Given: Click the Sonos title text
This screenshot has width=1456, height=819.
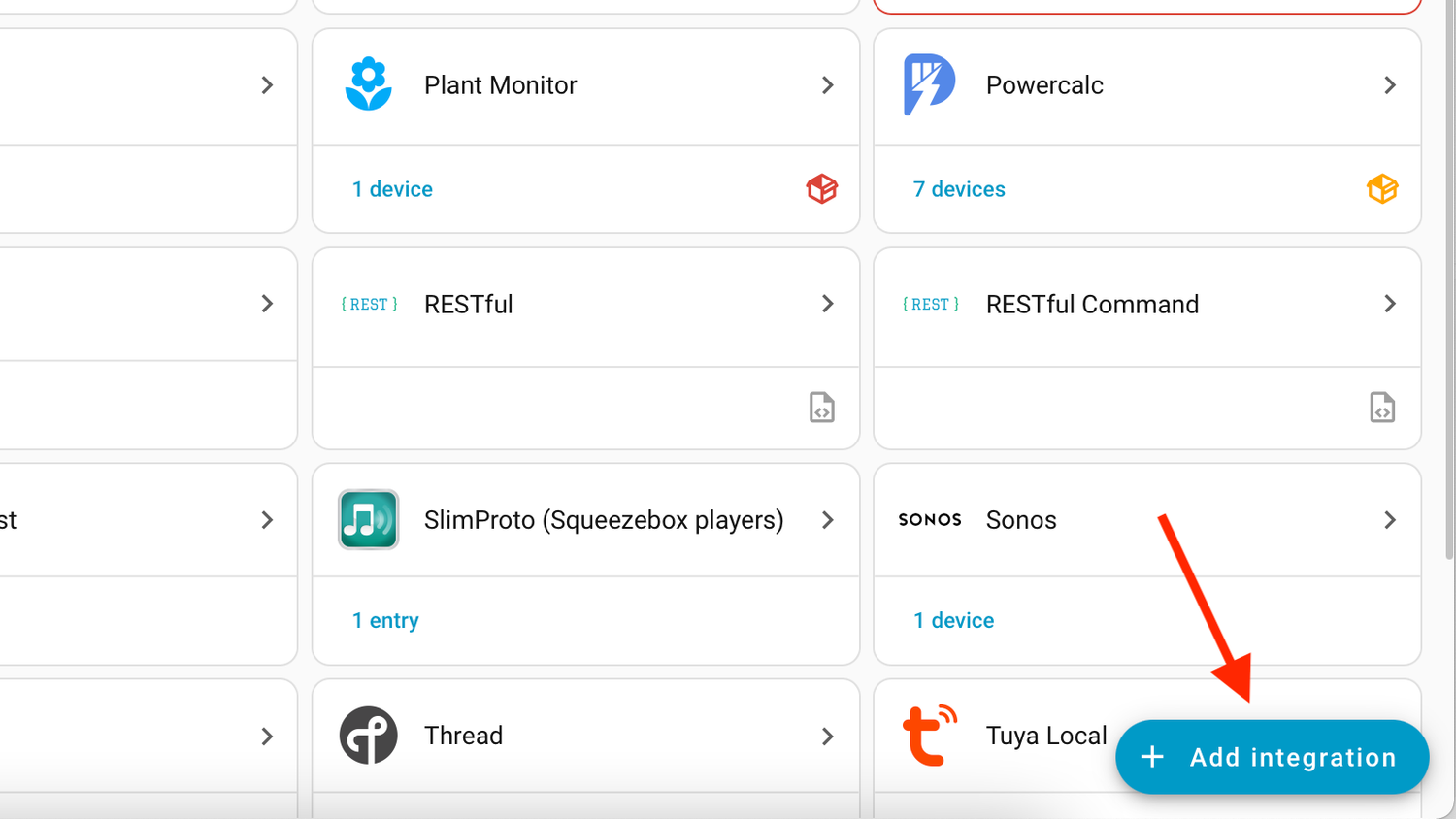Looking at the screenshot, I should (1021, 520).
